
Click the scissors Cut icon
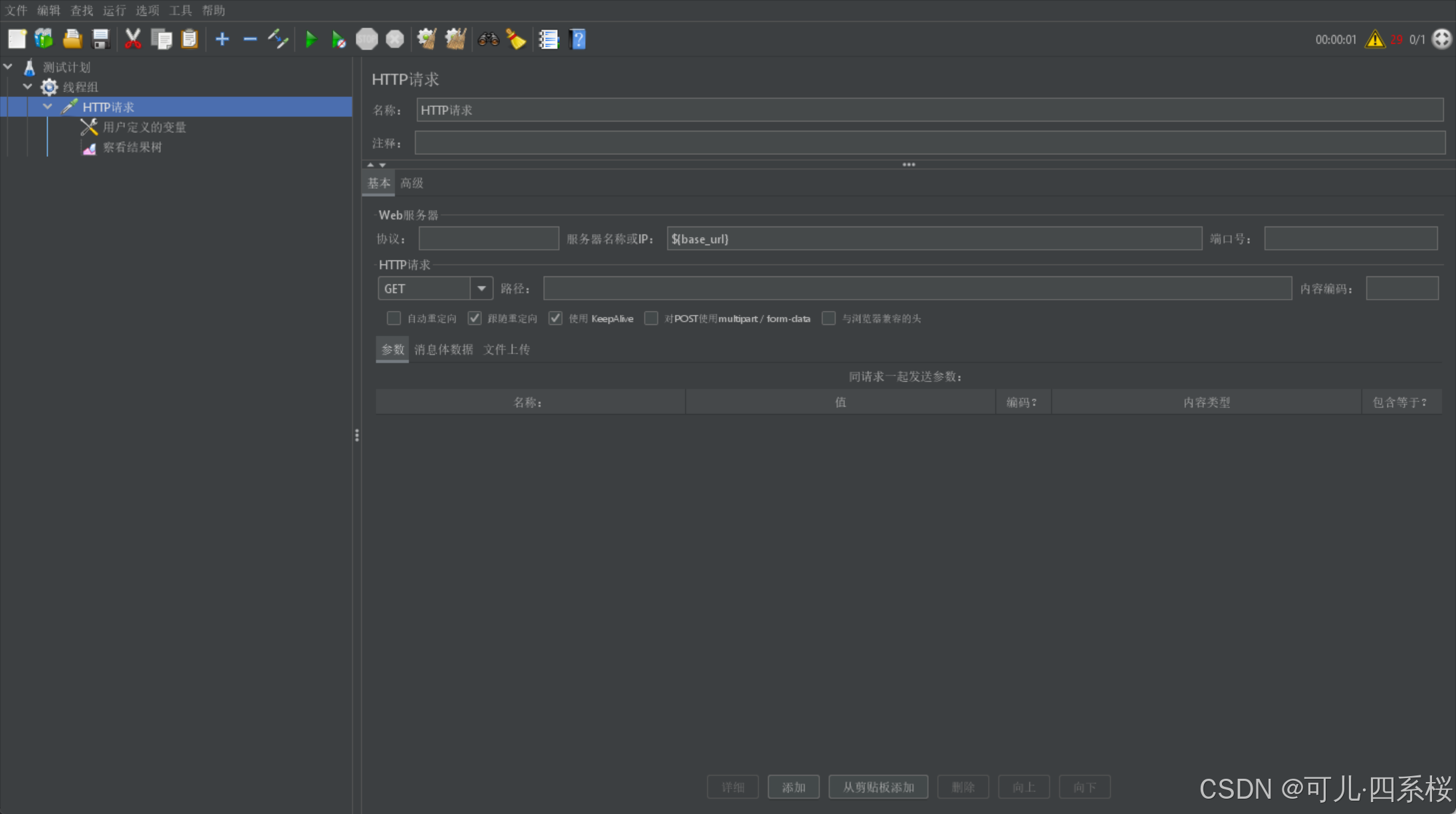[x=132, y=40]
